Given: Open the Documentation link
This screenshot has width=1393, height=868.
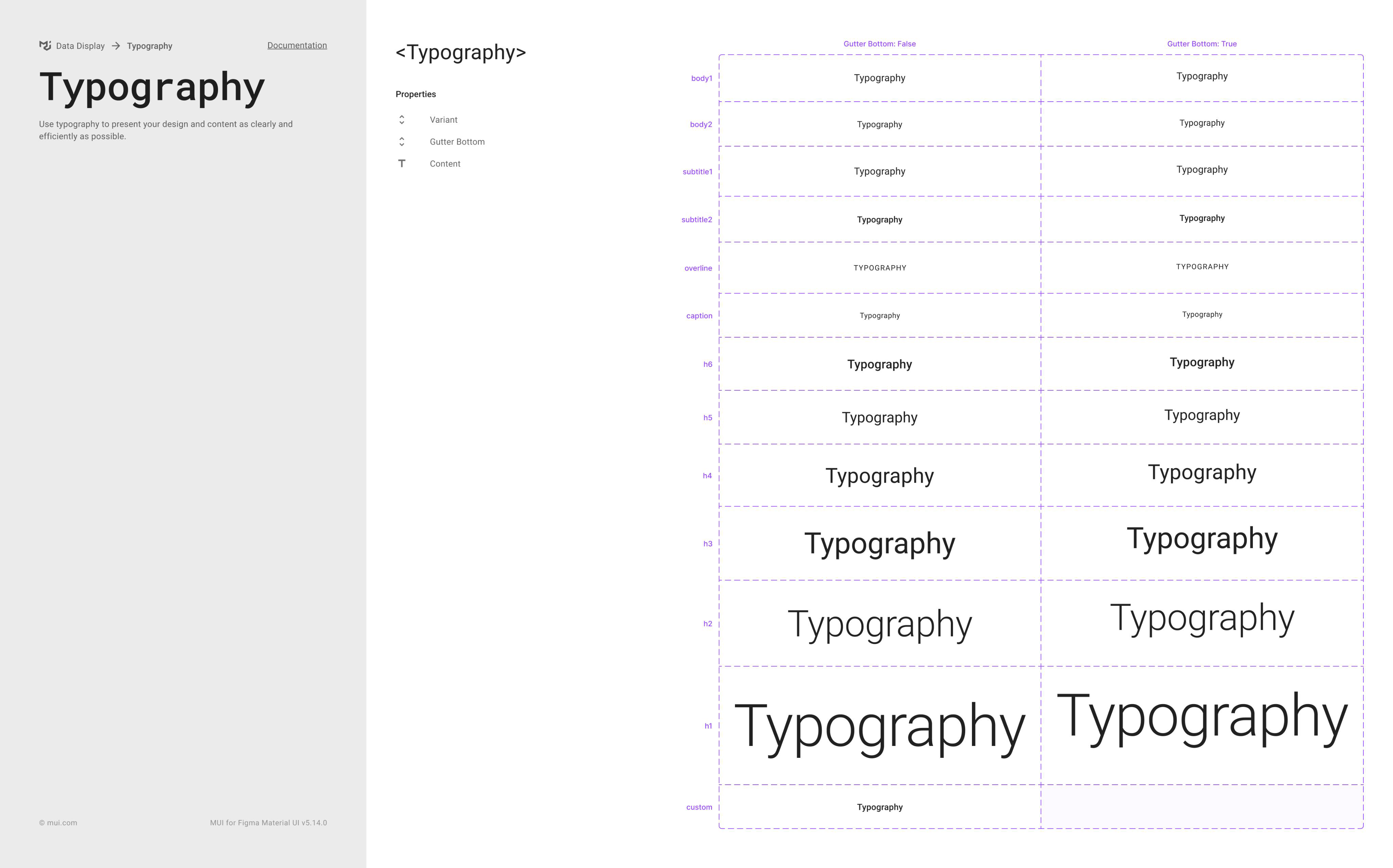Looking at the screenshot, I should point(297,45).
